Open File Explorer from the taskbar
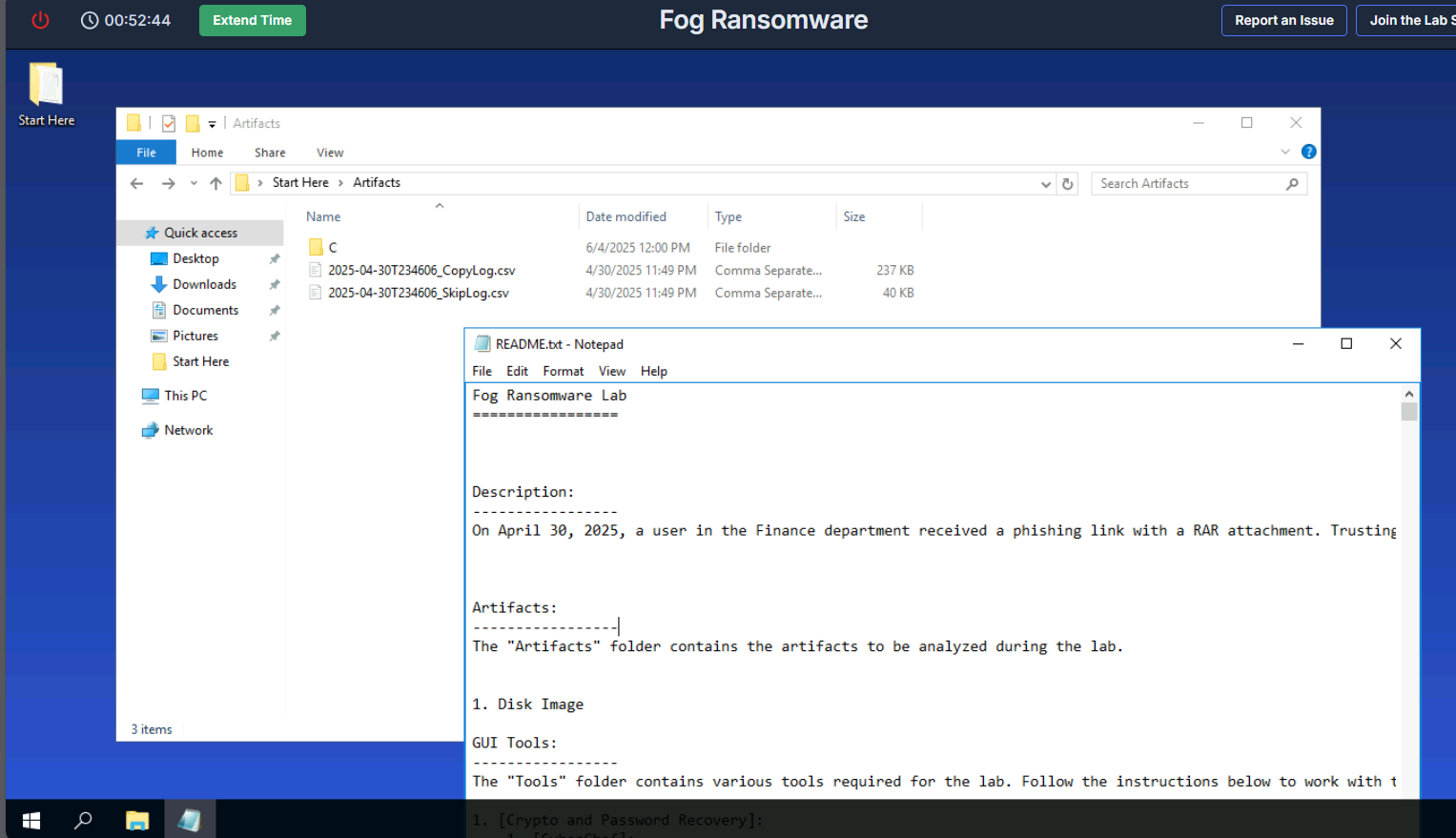 137,820
